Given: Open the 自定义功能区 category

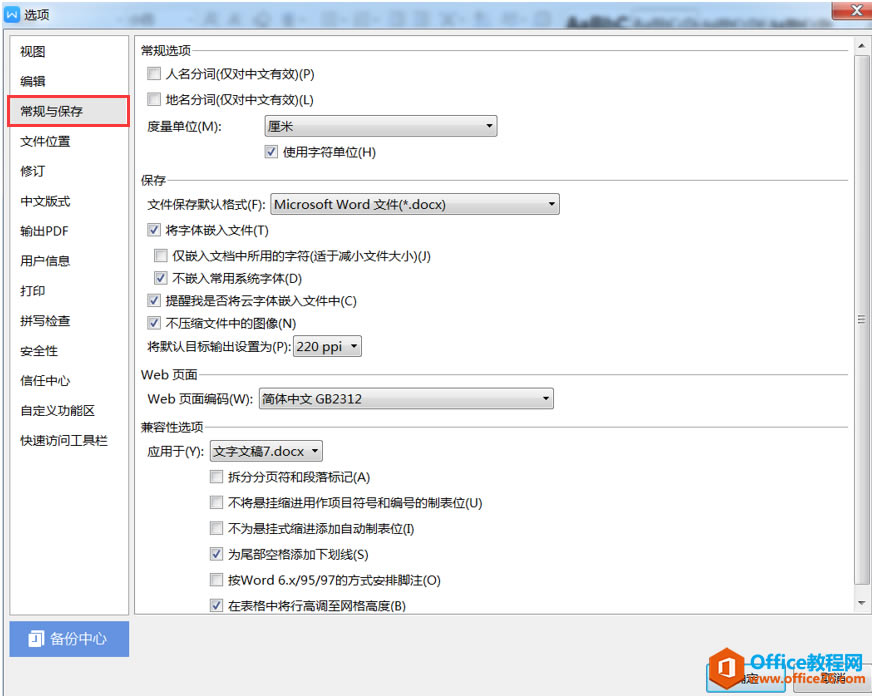Looking at the screenshot, I should tap(57, 411).
